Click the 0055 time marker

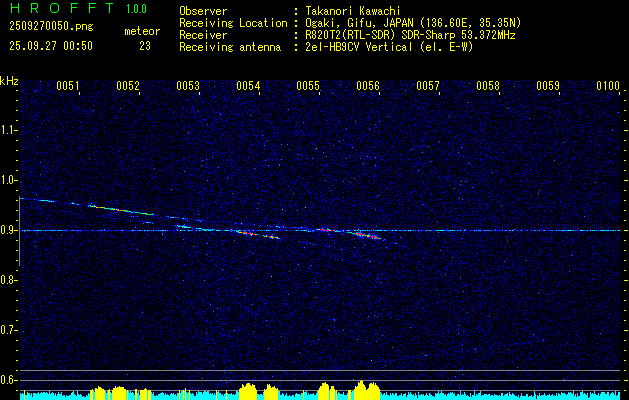tap(308, 86)
